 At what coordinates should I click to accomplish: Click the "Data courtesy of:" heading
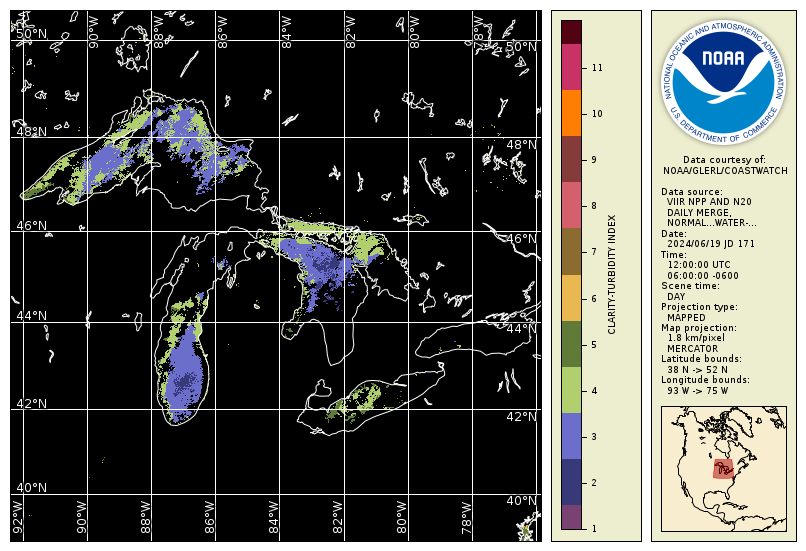click(724, 160)
